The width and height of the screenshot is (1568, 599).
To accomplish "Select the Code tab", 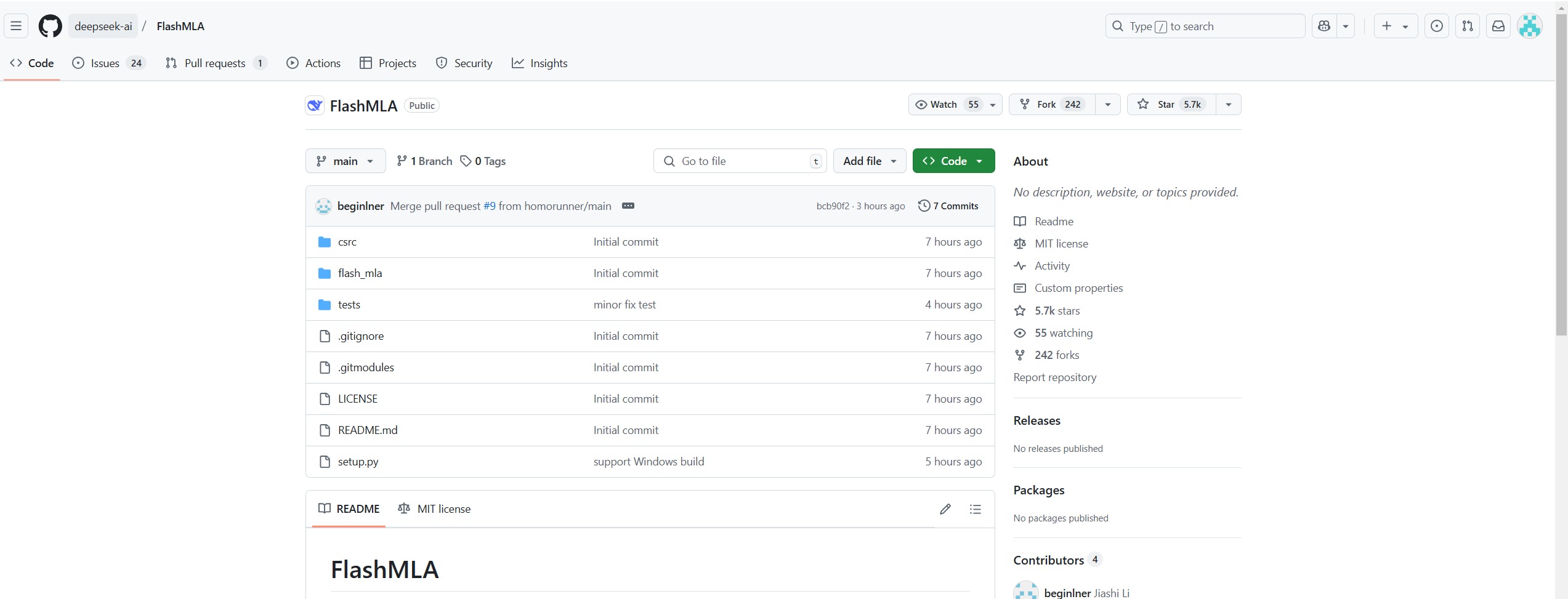I will tap(32, 63).
